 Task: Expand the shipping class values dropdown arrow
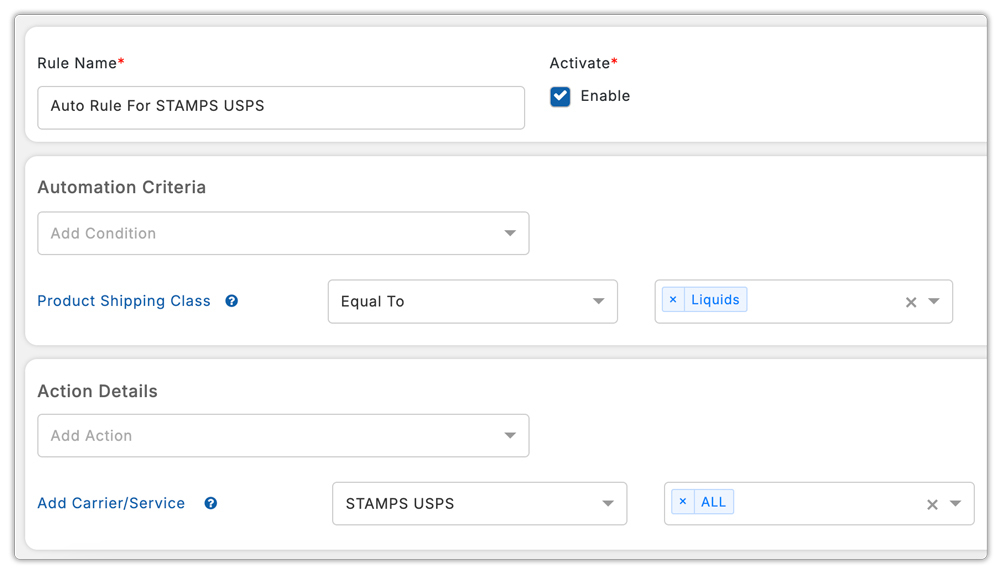tap(934, 301)
